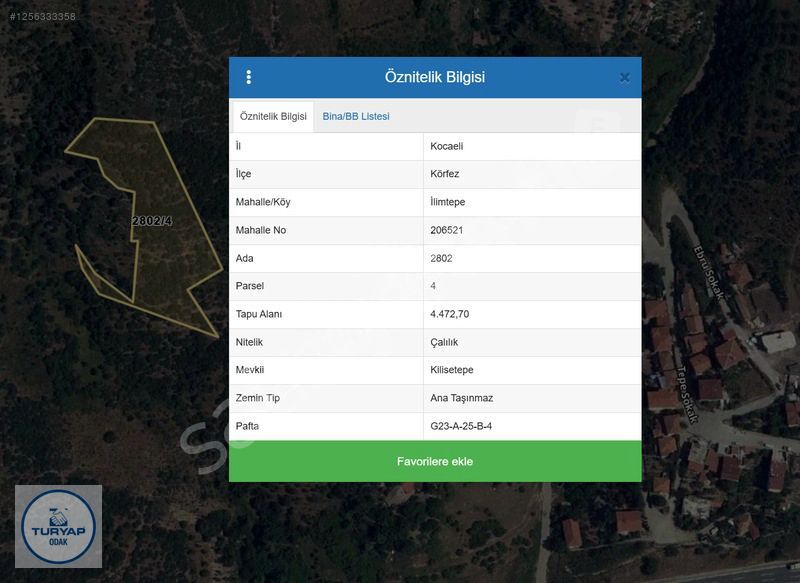Image resolution: width=800 pixels, height=583 pixels.
Task: Click the Pafta value G23-A-25-B-4
Action: click(x=461, y=426)
